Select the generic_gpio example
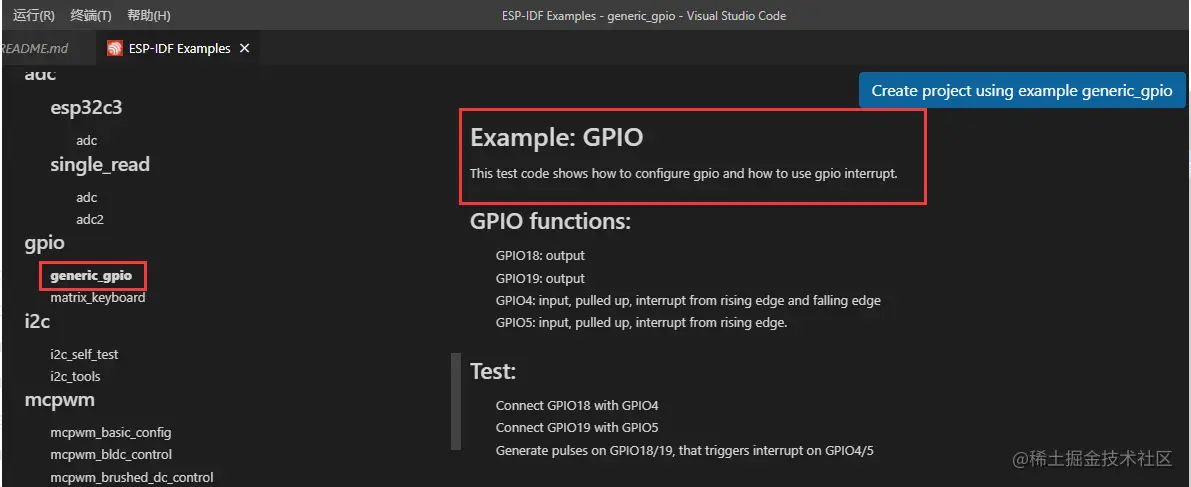 click(91, 276)
